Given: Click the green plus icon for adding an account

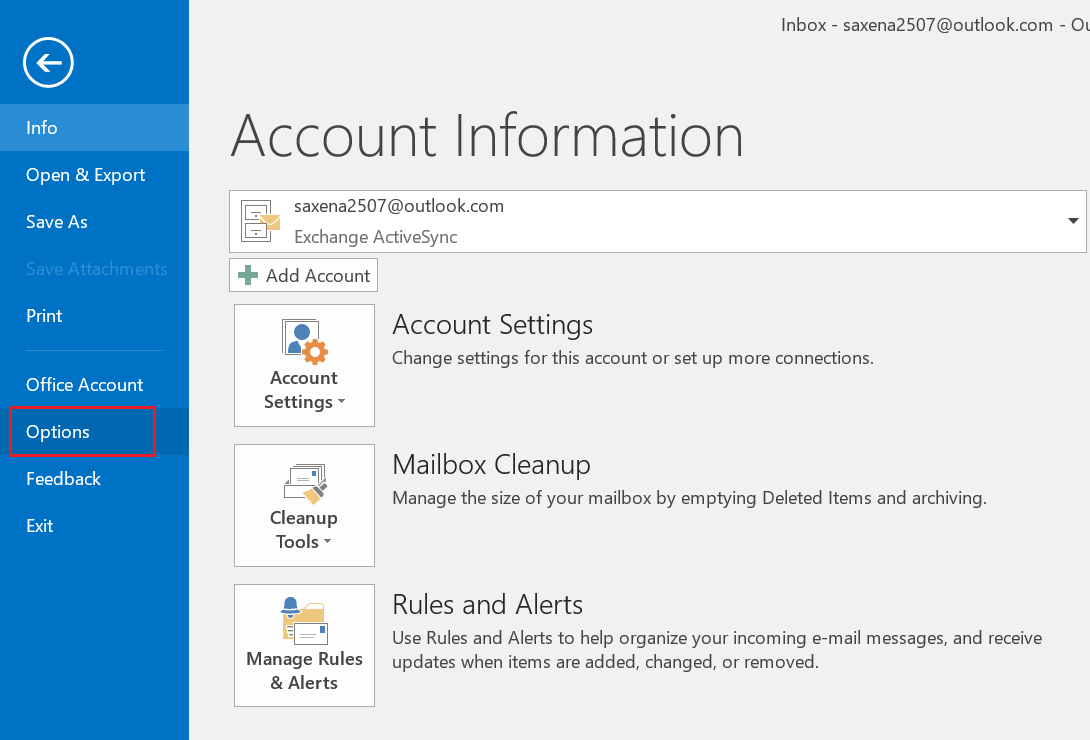Looking at the screenshot, I should click(248, 275).
